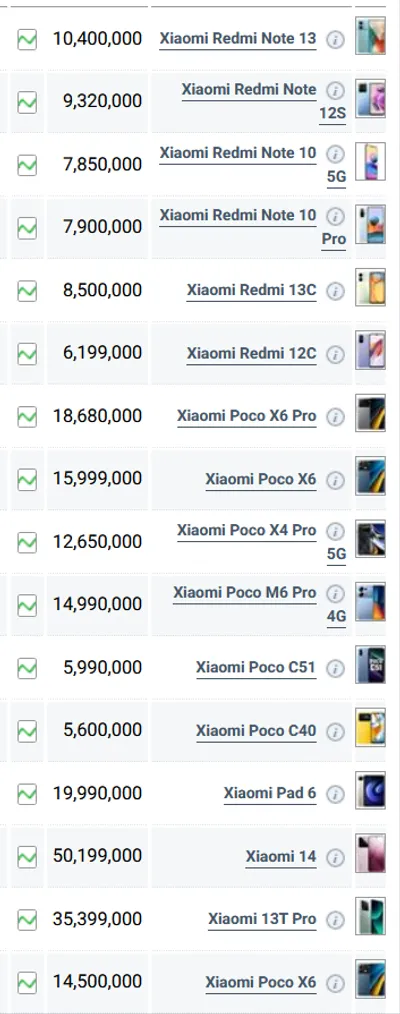The height and width of the screenshot is (1014, 400).
Task: Open price chart for Xiaomi 14
Action: click(27, 858)
